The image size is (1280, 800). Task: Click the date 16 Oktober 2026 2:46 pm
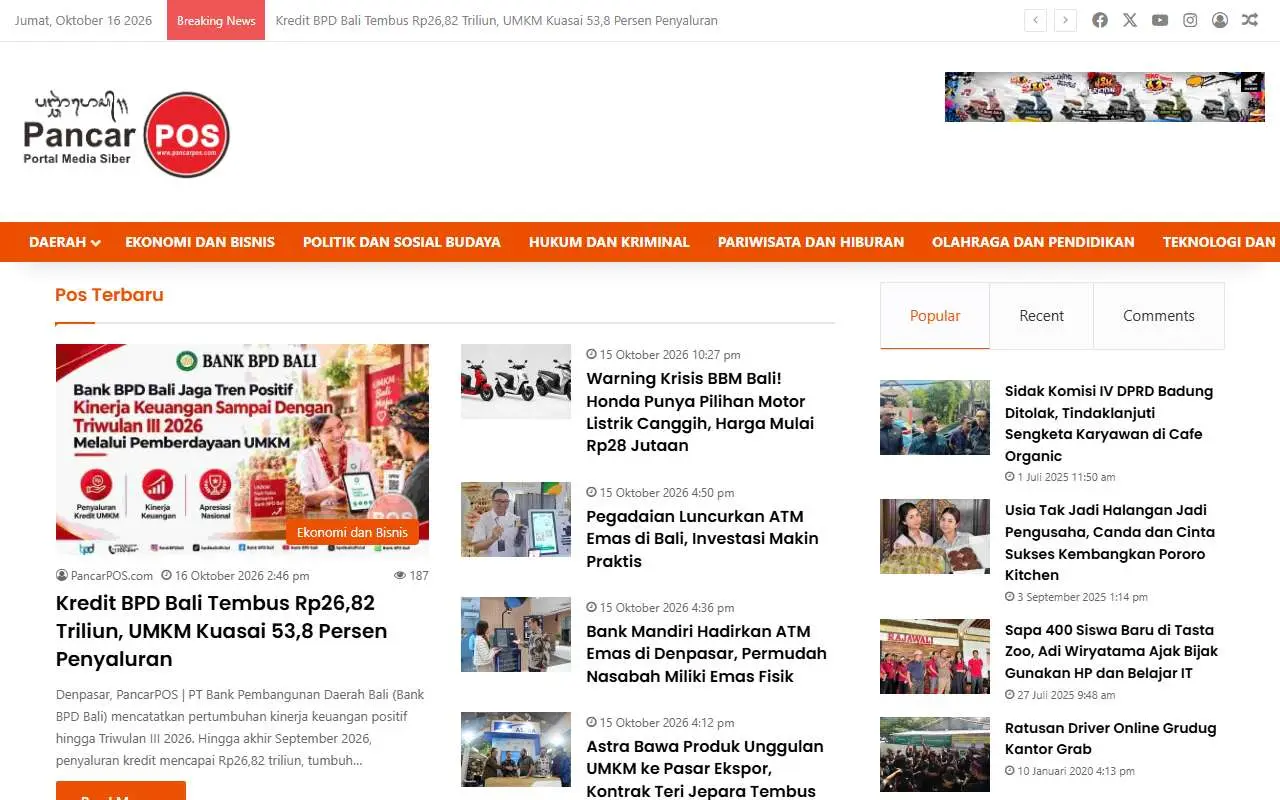point(236,575)
